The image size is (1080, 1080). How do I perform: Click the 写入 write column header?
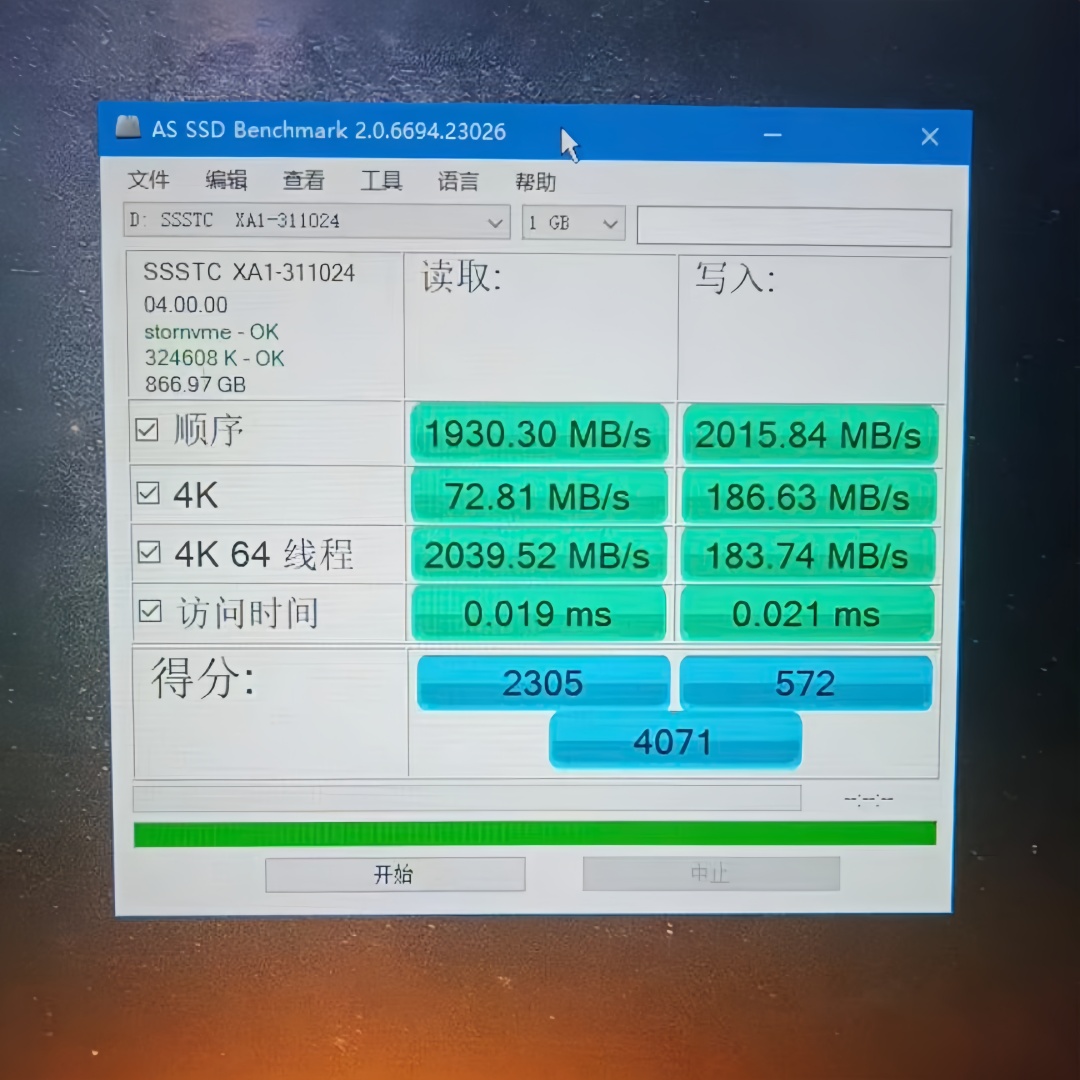pyautogui.click(x=735, y=278)
